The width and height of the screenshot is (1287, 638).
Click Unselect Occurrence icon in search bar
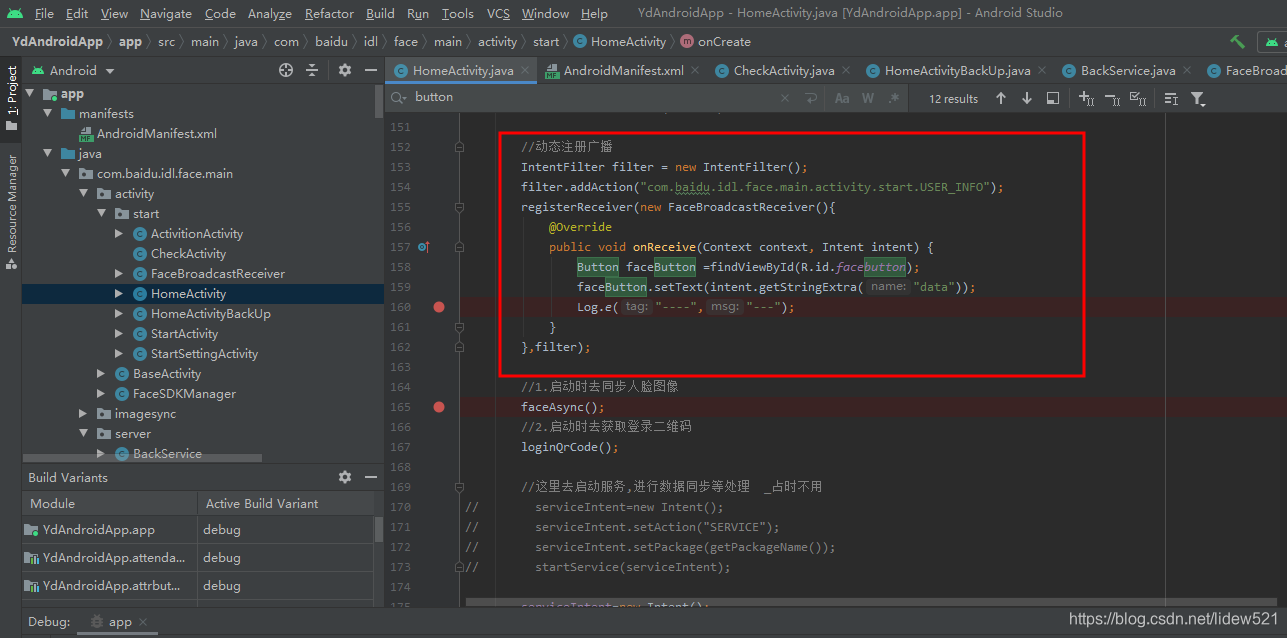click(1111, 98)
